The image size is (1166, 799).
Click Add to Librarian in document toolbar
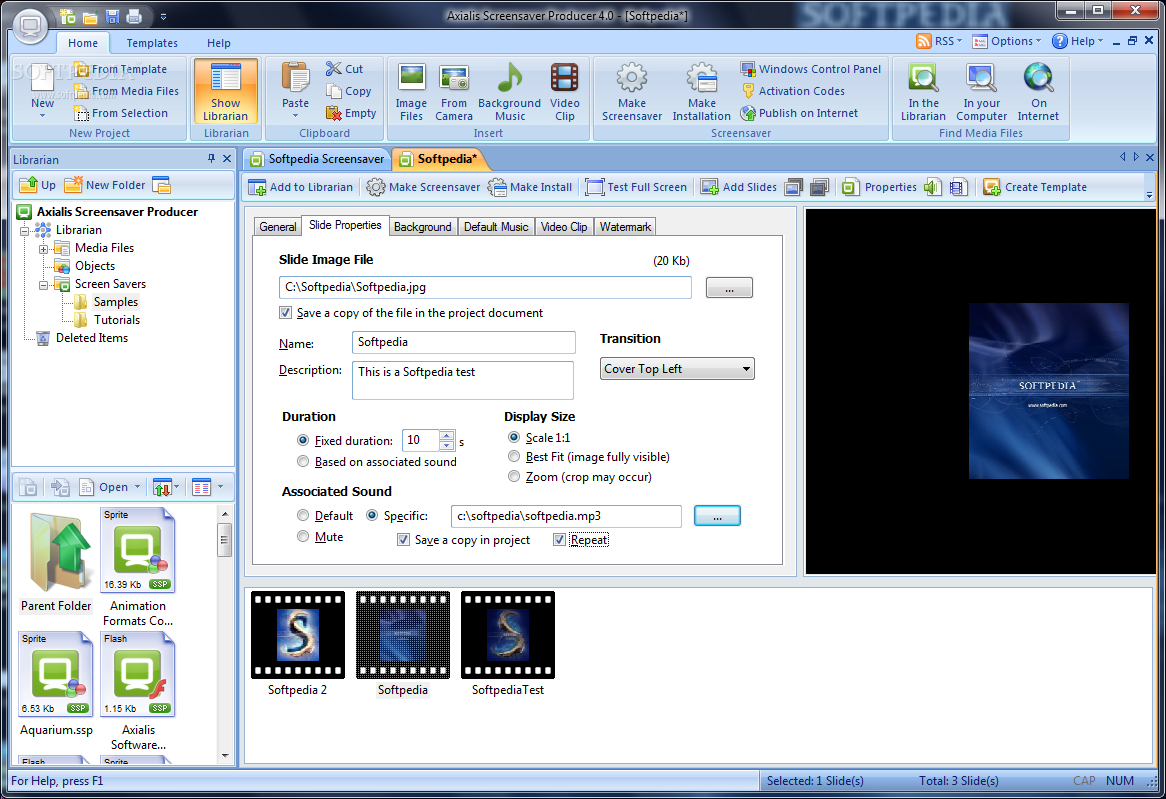click(301, 187)
